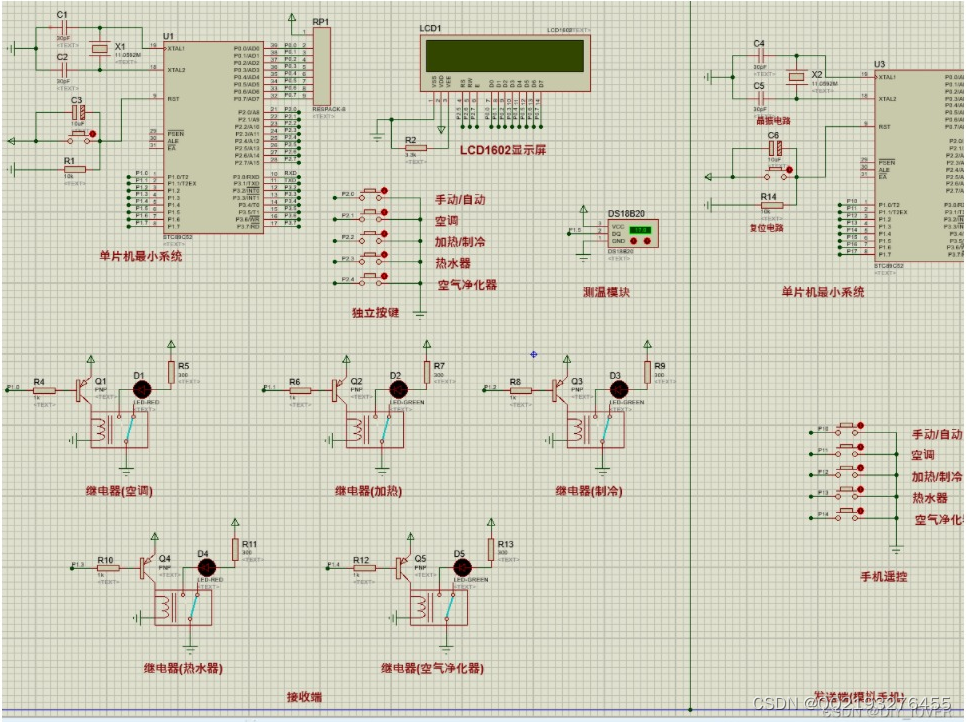The height and width of the screenshot is (722, 966).
Task: Select PNP transistor Q2
Action: 340,389
